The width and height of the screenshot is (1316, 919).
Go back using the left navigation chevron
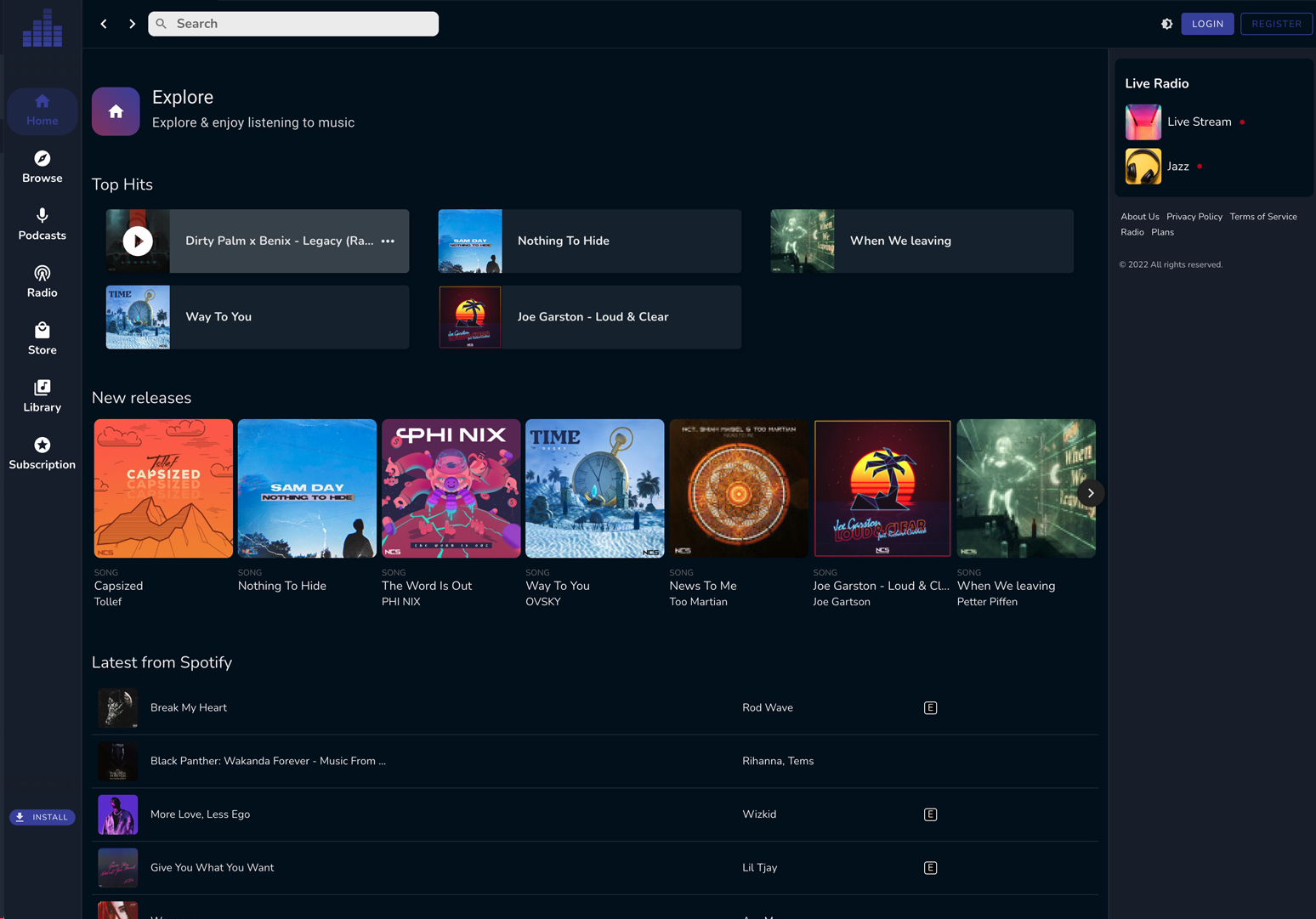(104, 23)
